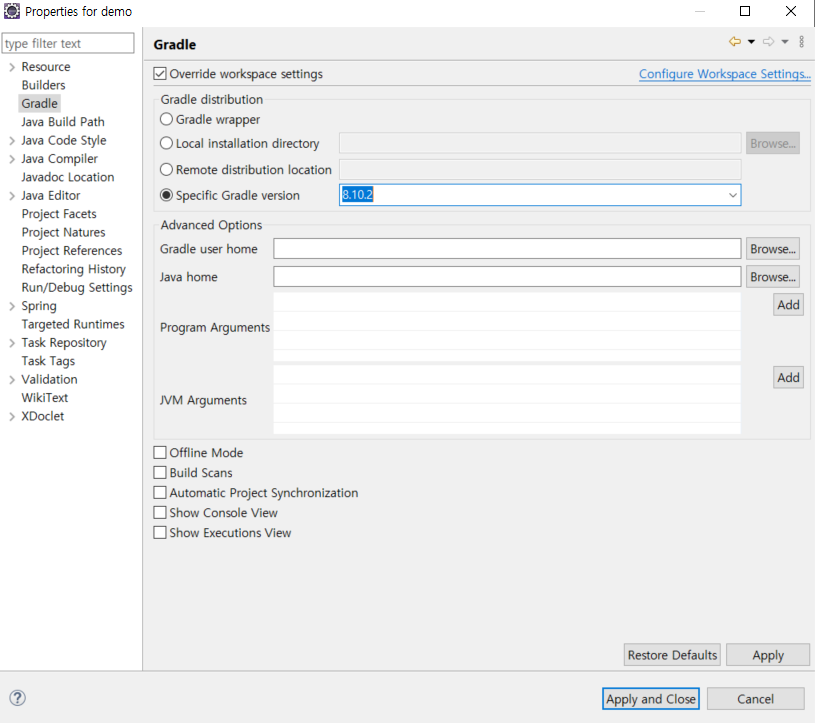Select Builders in the properties tree
This screenshot has height=723, width=815.
[44, 85]
